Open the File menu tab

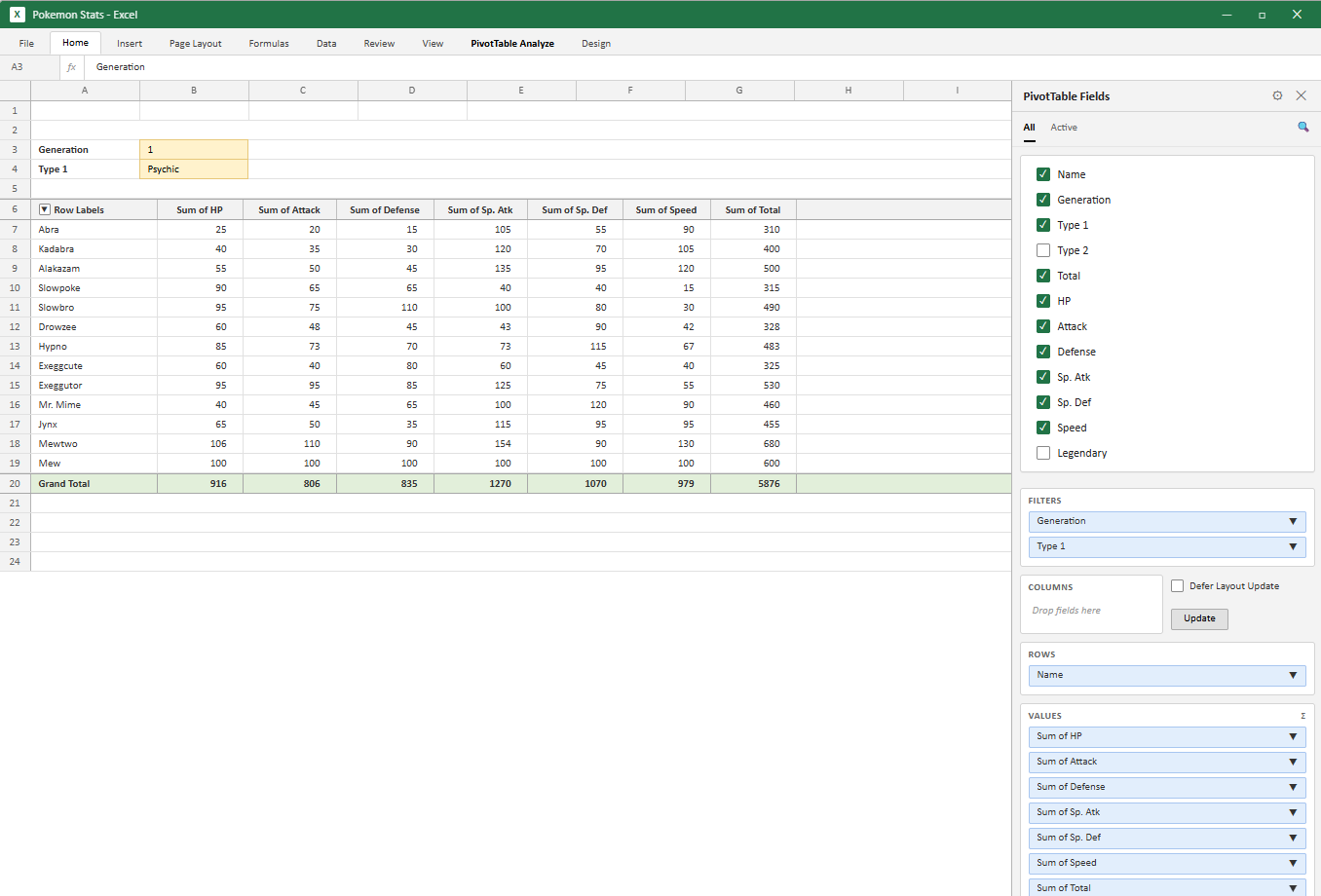(x=26, y=43)
